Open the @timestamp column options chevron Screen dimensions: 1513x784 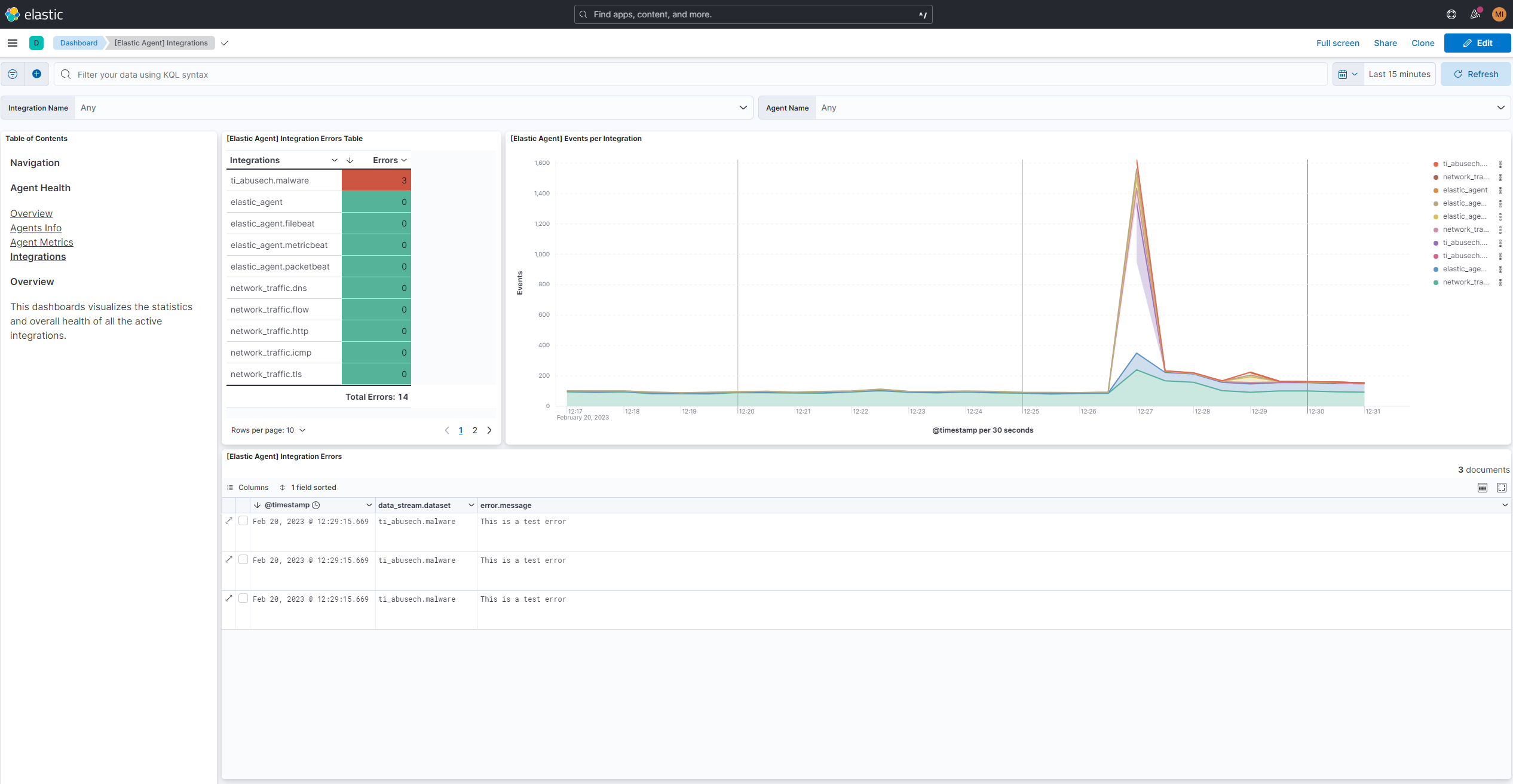pyautogui.click(x=368, y=504)
